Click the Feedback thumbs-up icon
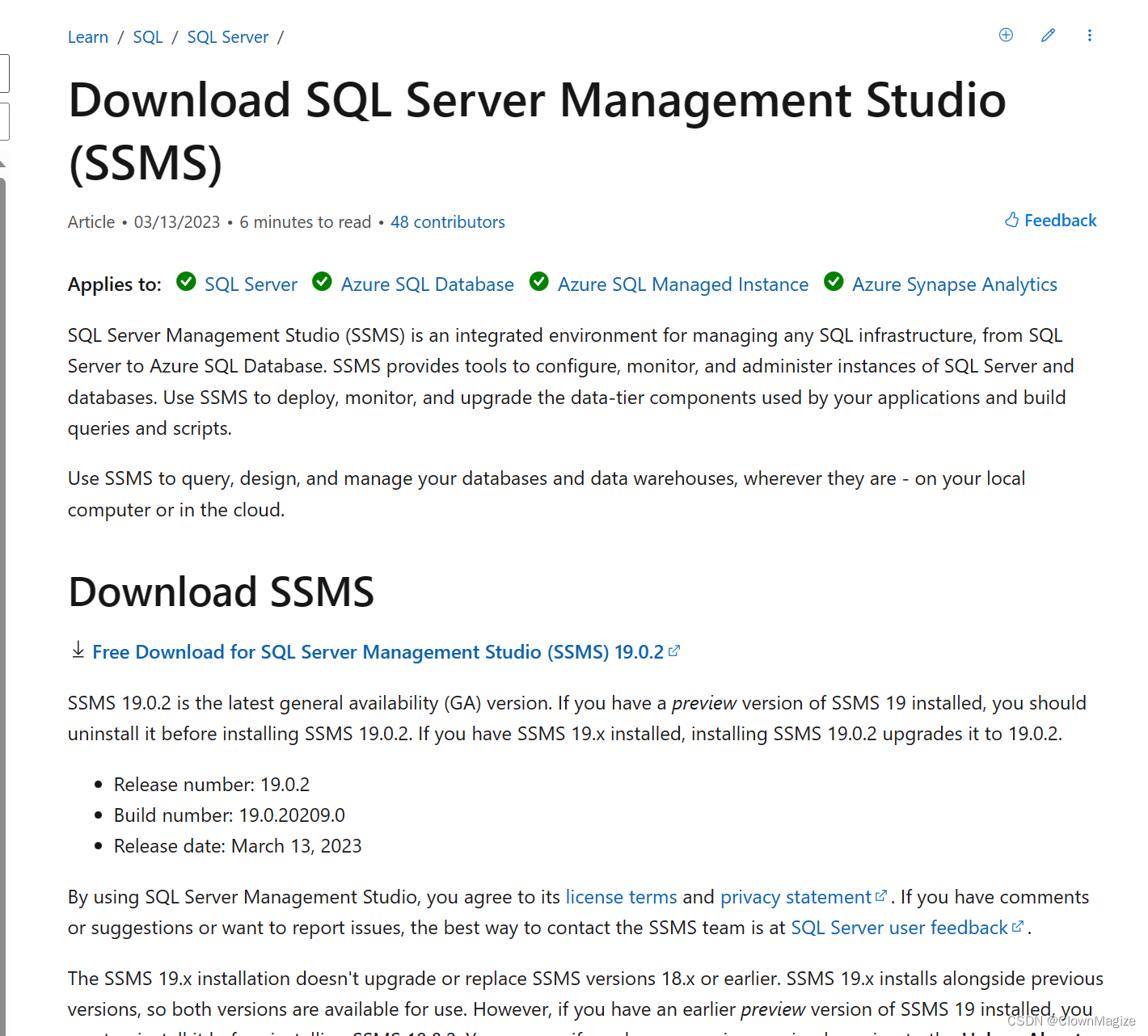The width and height of the screenshot is (1148, 1036). 1011,219
